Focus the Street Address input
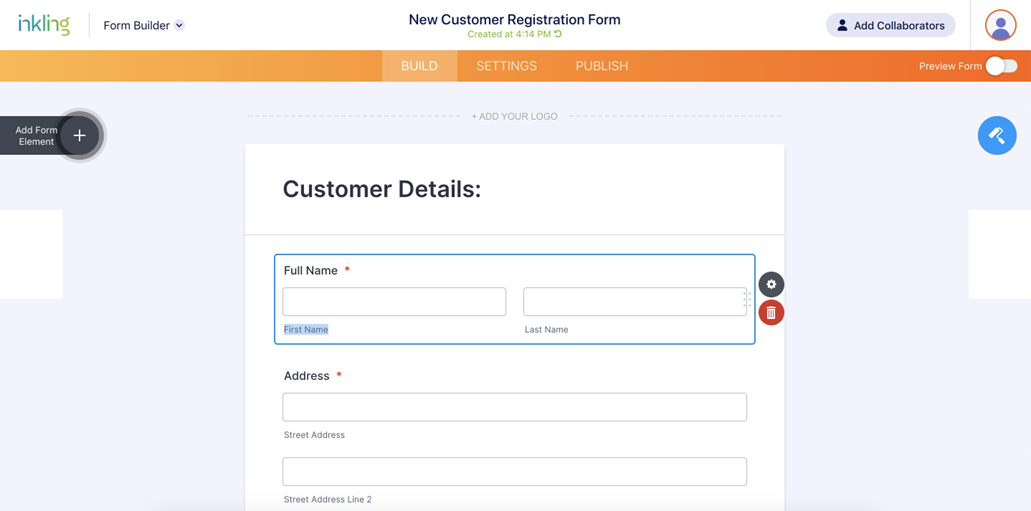The image size is (1031, 511). pos(514,407)
